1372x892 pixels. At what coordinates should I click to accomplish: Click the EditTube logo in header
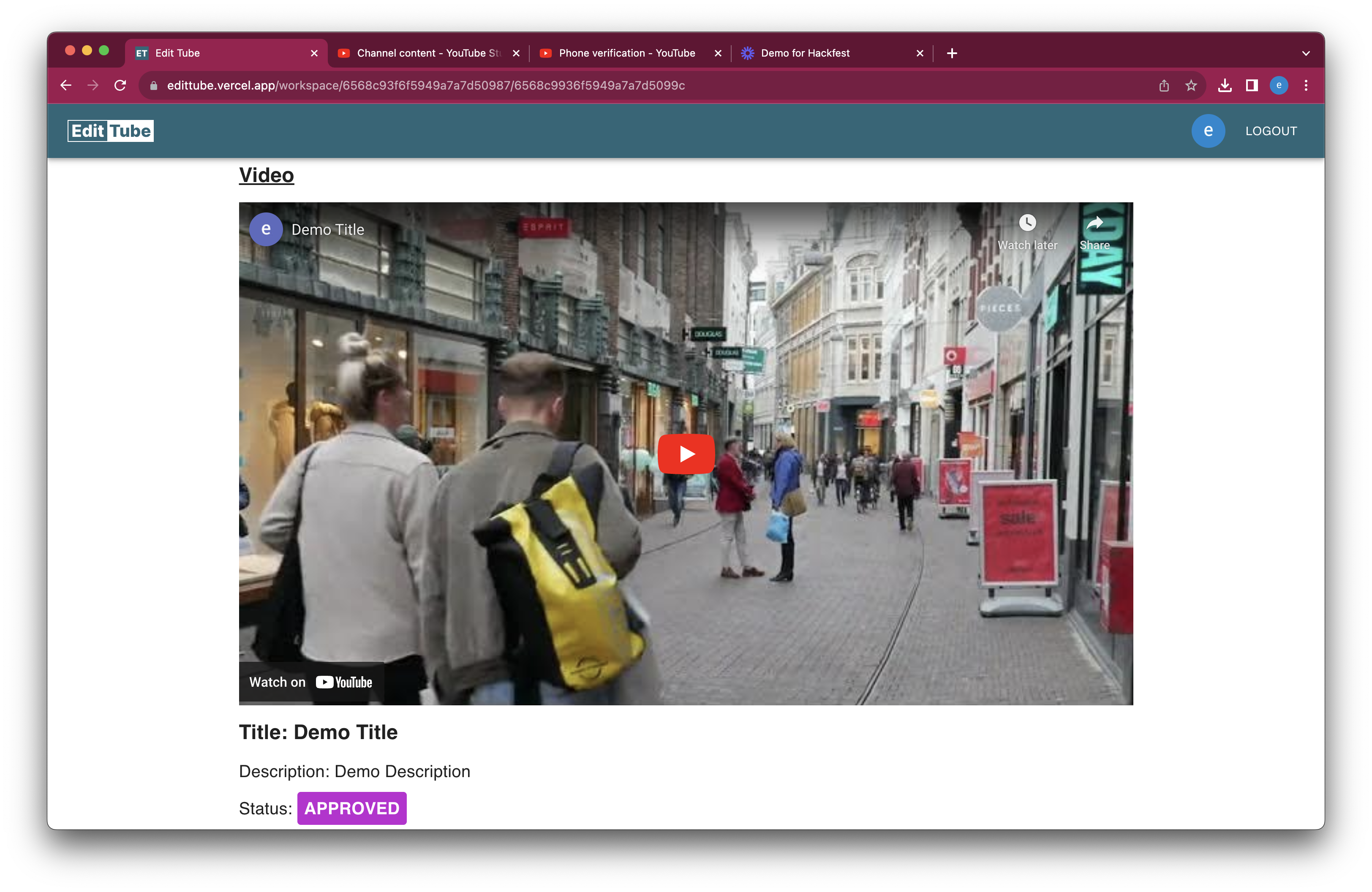click(x=111, y=131)
